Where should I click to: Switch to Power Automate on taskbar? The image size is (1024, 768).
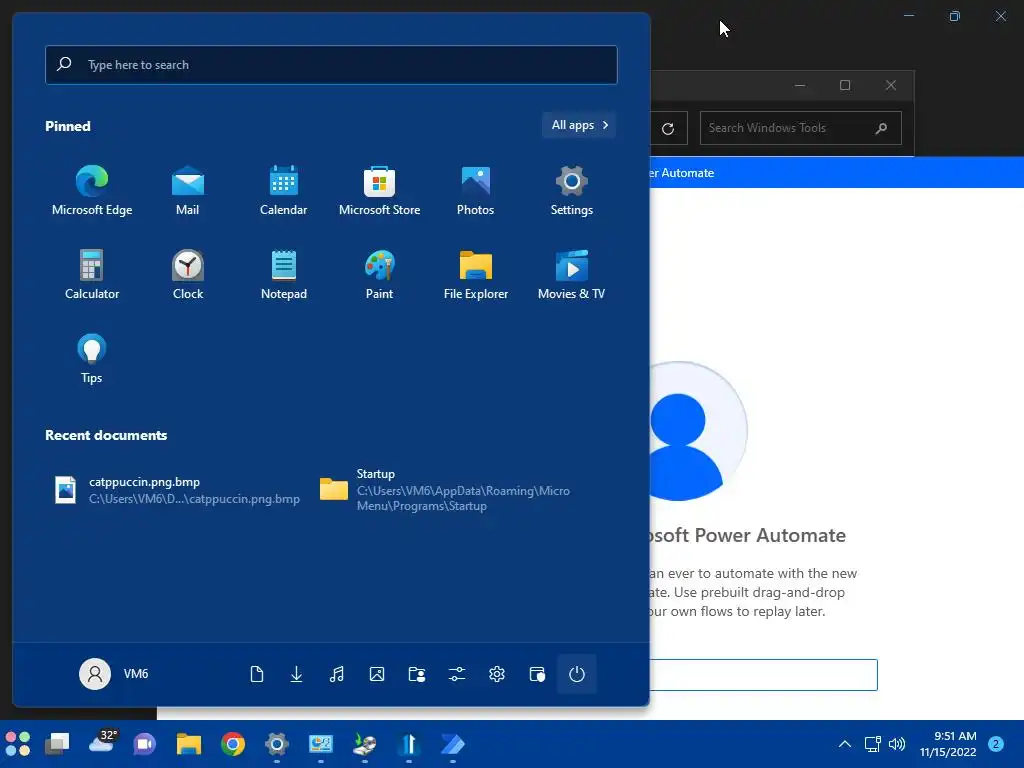453,744
